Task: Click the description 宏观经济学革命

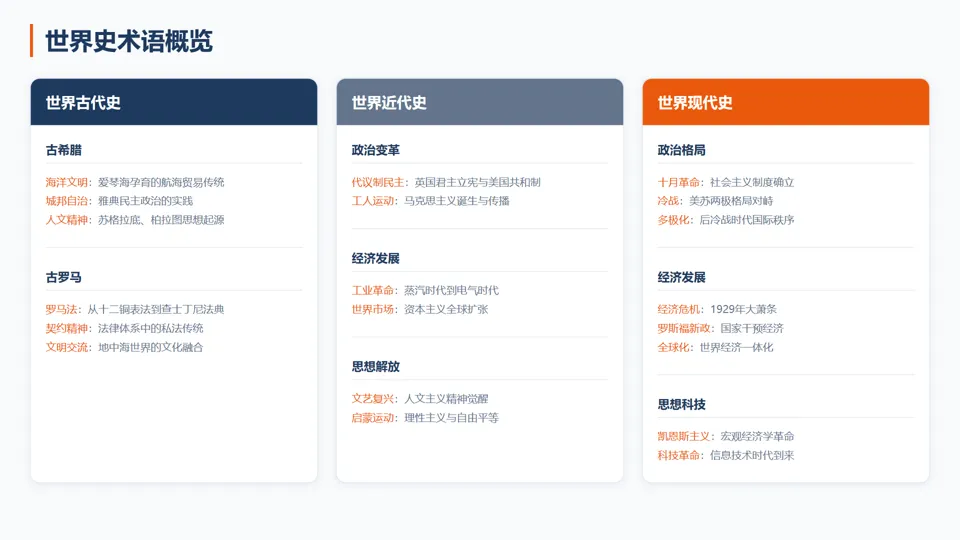Action: [x=757, y=437]
